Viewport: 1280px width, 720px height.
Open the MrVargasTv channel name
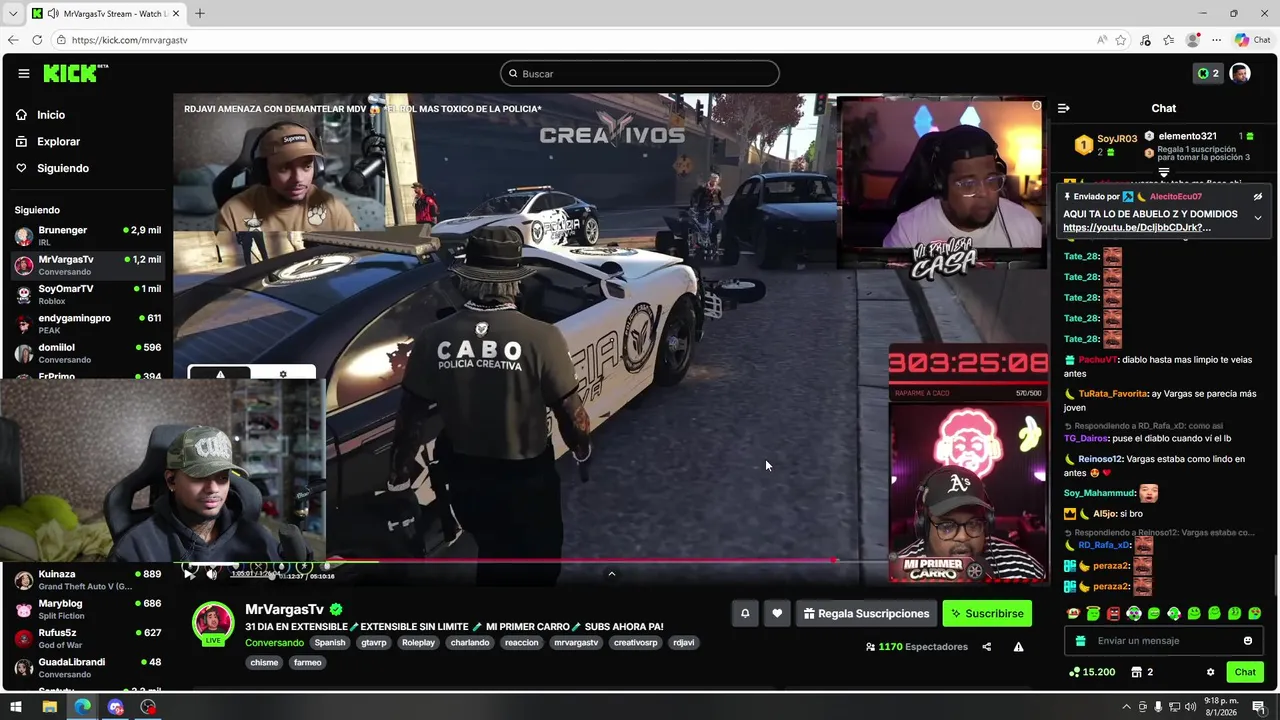point(285,609)
